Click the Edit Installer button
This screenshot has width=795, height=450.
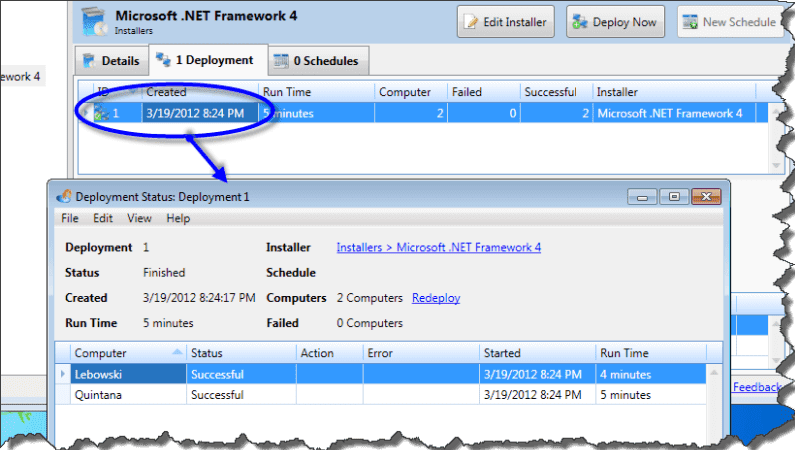pos(505,22)
